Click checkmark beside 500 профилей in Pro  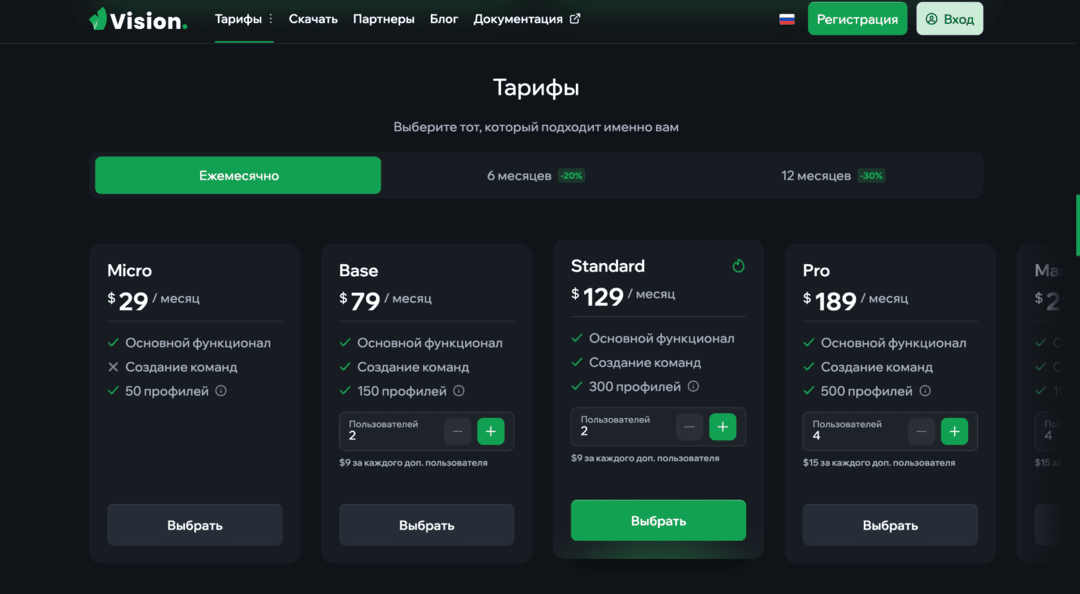click(x=809, y=391)
